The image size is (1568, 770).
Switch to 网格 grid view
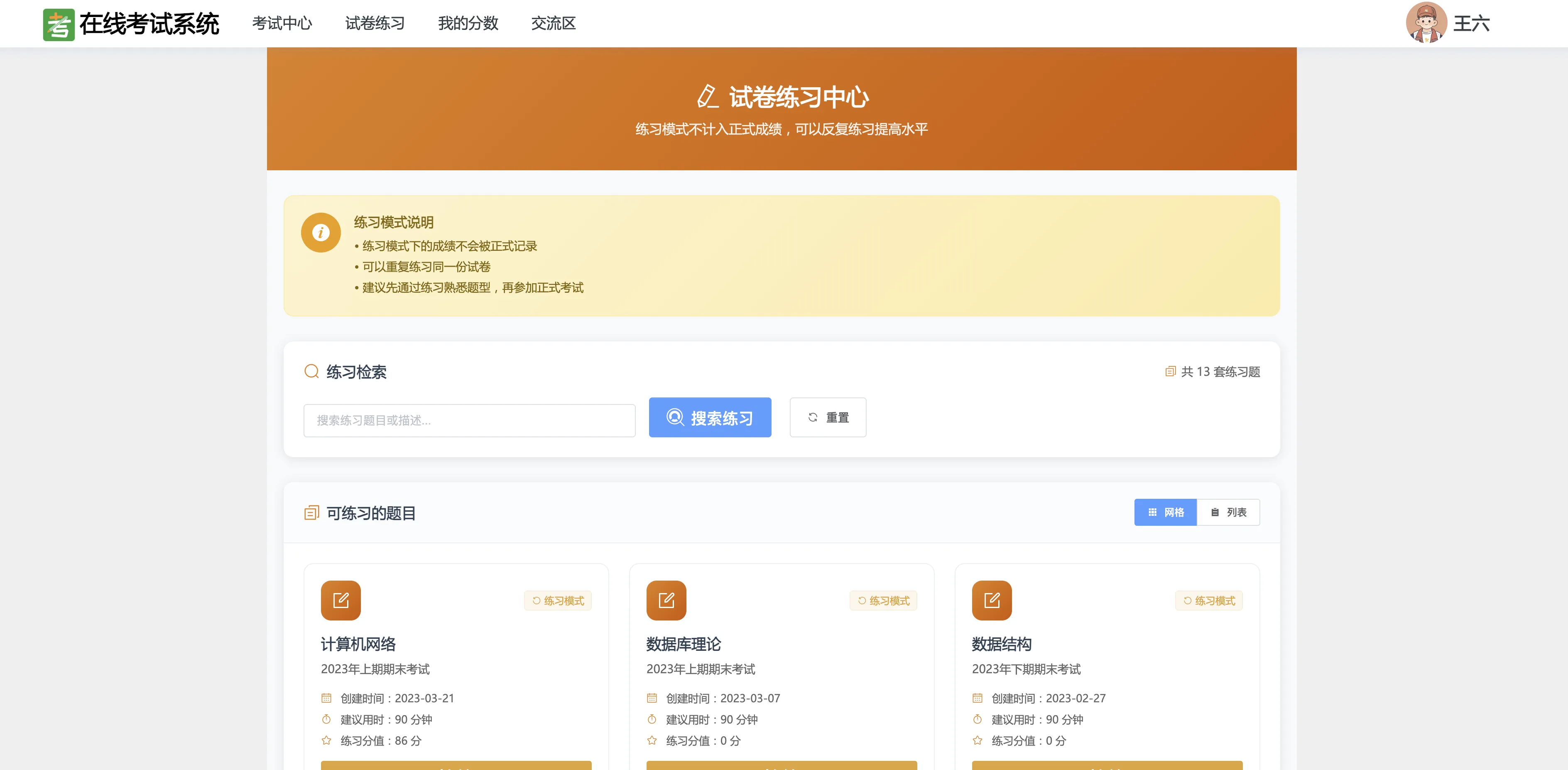coord(1165,513)
